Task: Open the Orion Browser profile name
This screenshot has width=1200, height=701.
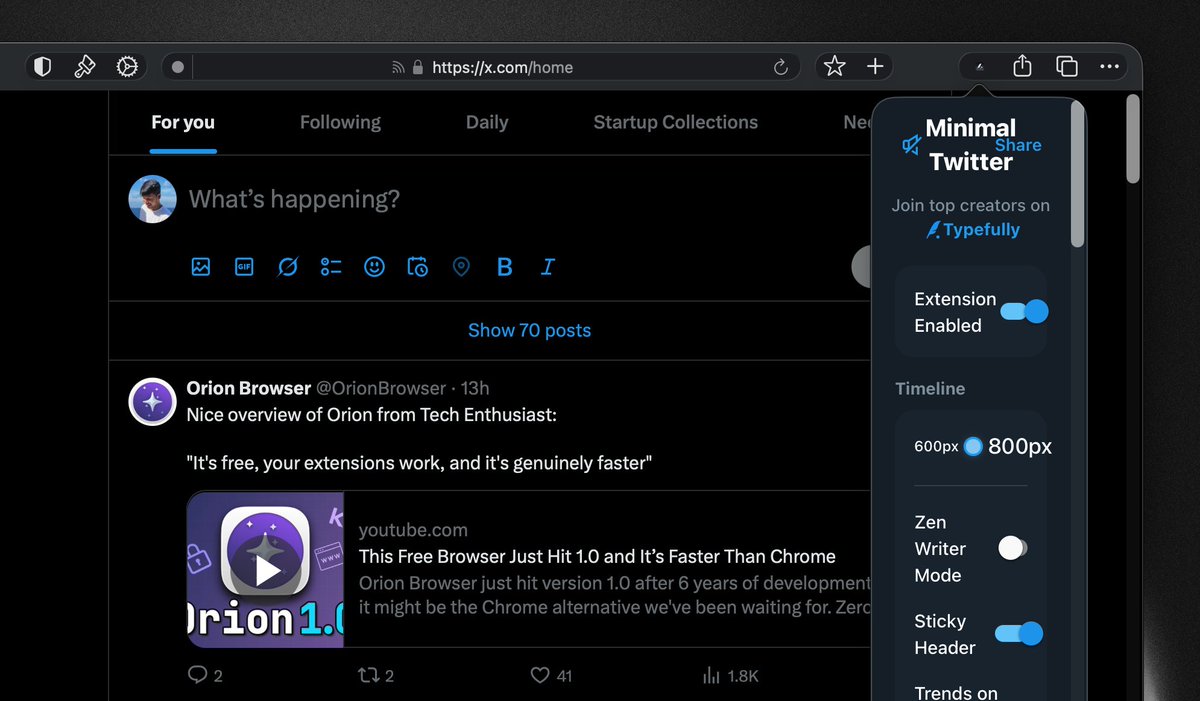Action: coord(249,388)
